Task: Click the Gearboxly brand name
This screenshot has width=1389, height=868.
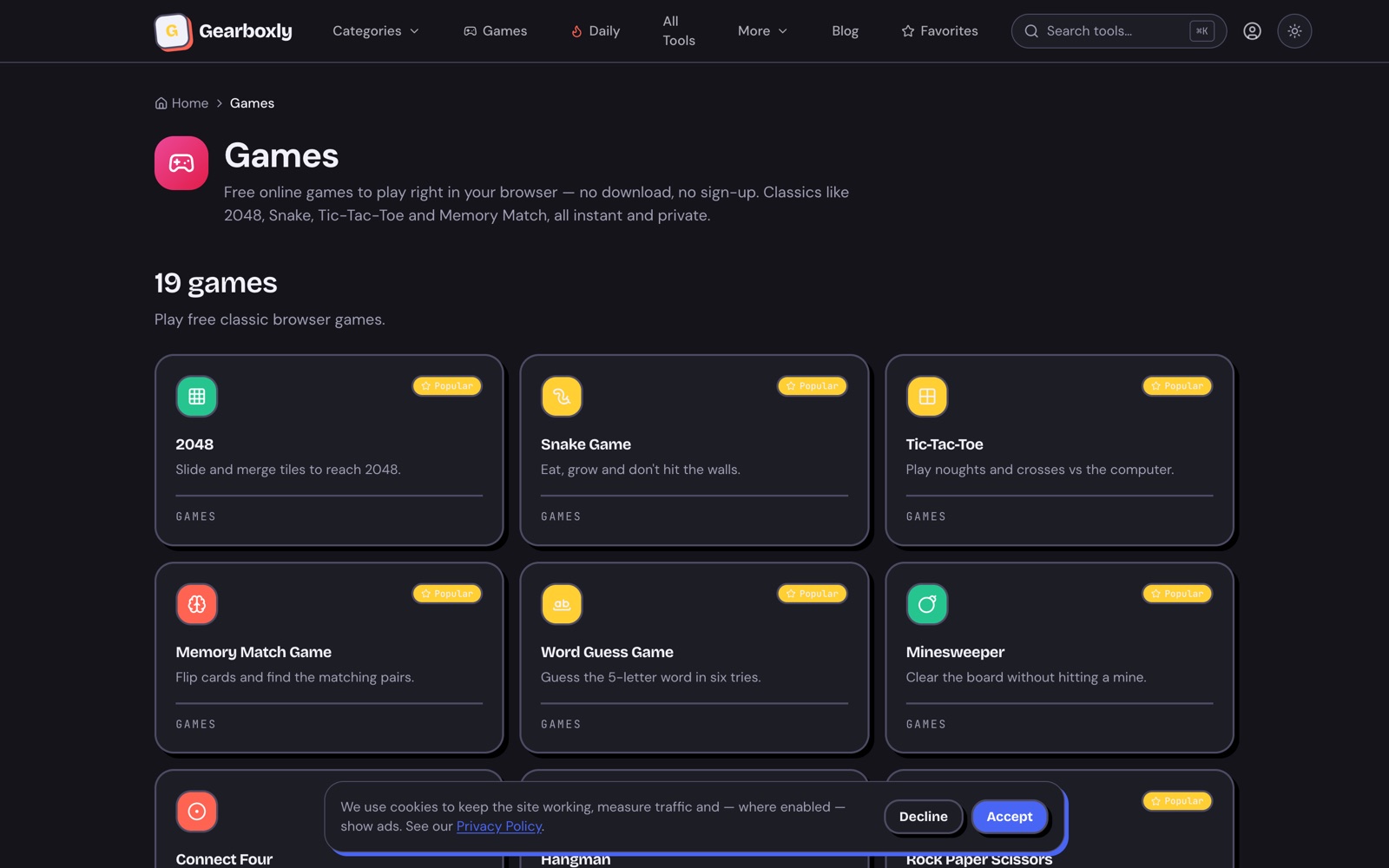Action: pos(246,31)
